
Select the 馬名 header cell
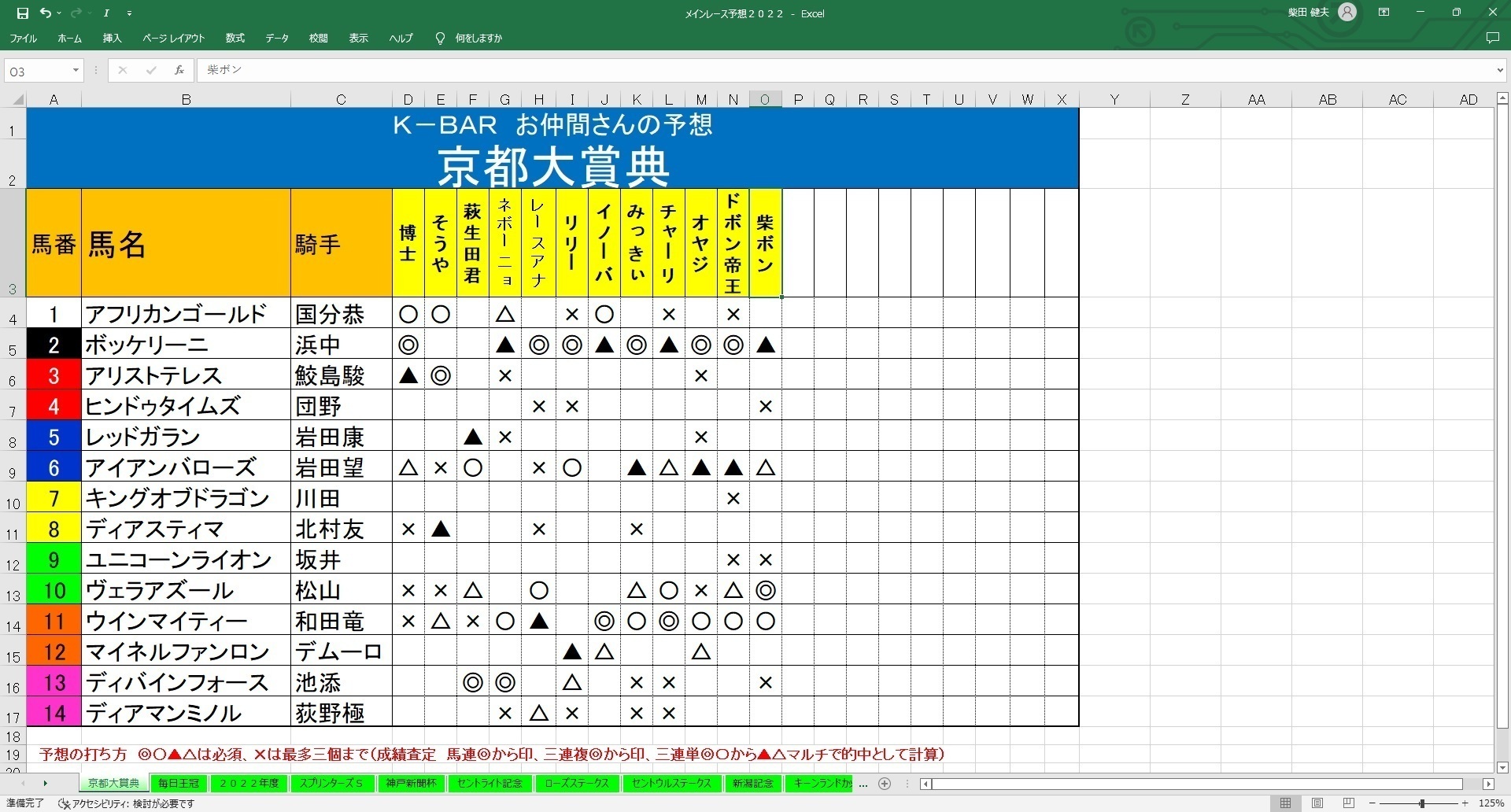[x=186, y=242]
